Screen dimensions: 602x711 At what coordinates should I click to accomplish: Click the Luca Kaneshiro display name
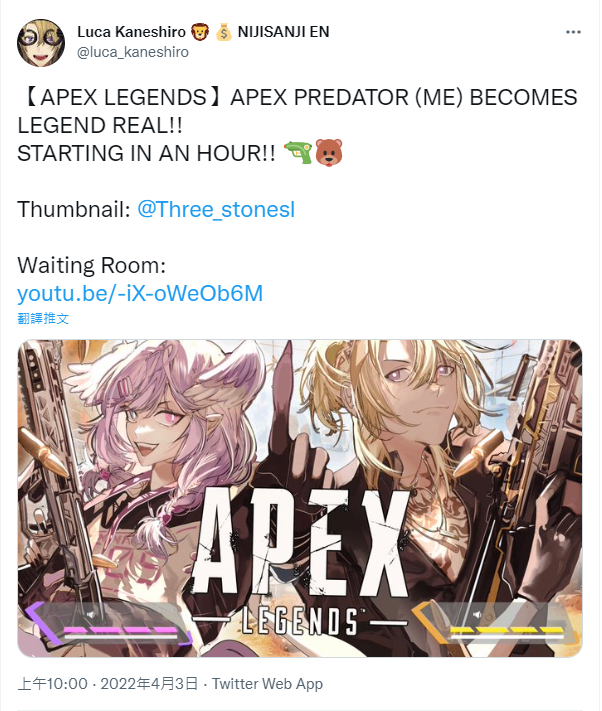131,32
